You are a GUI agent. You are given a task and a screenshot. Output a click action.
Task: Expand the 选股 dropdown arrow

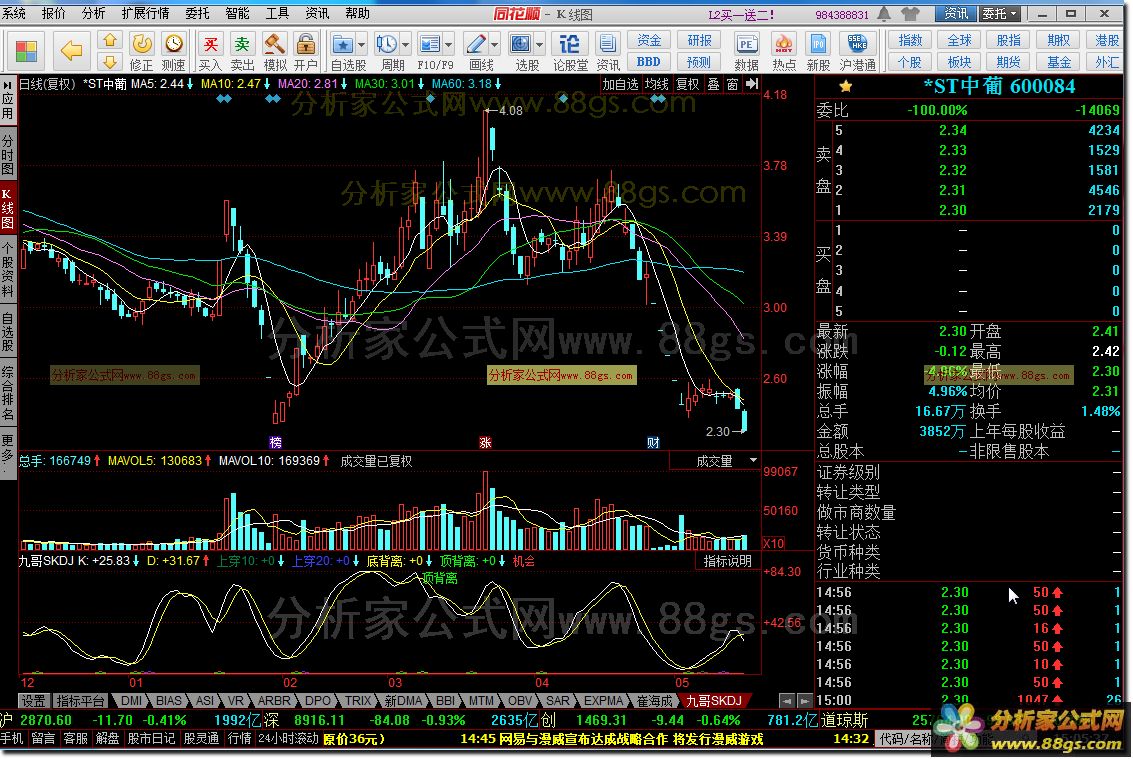[540, 45]
